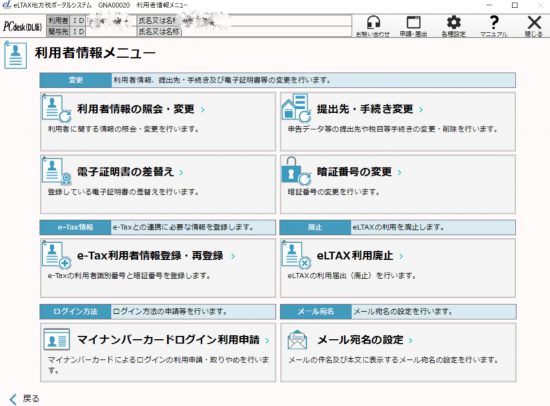Click text 暗証番号の変更を行います。
This screenshot has width=550, height=406.
[x=334, y=192]
